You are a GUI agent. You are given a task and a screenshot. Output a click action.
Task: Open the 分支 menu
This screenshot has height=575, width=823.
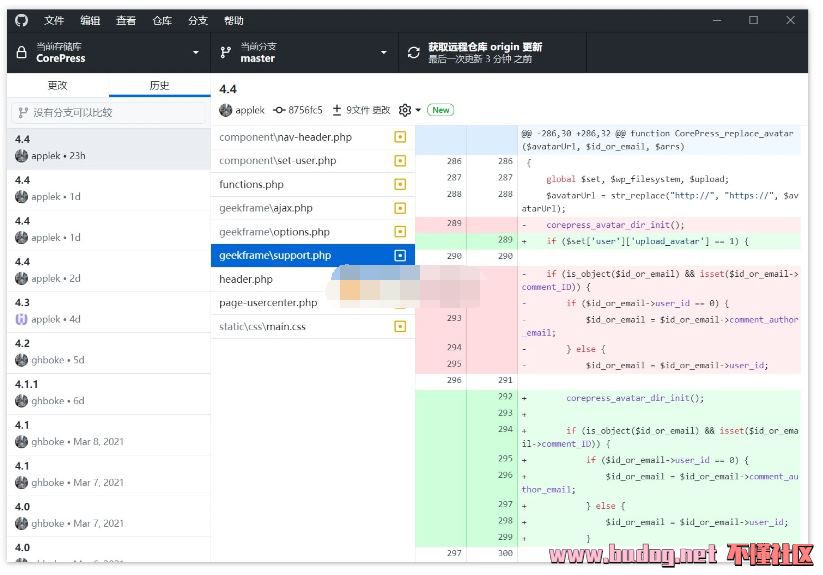click(x=198, y=20)
